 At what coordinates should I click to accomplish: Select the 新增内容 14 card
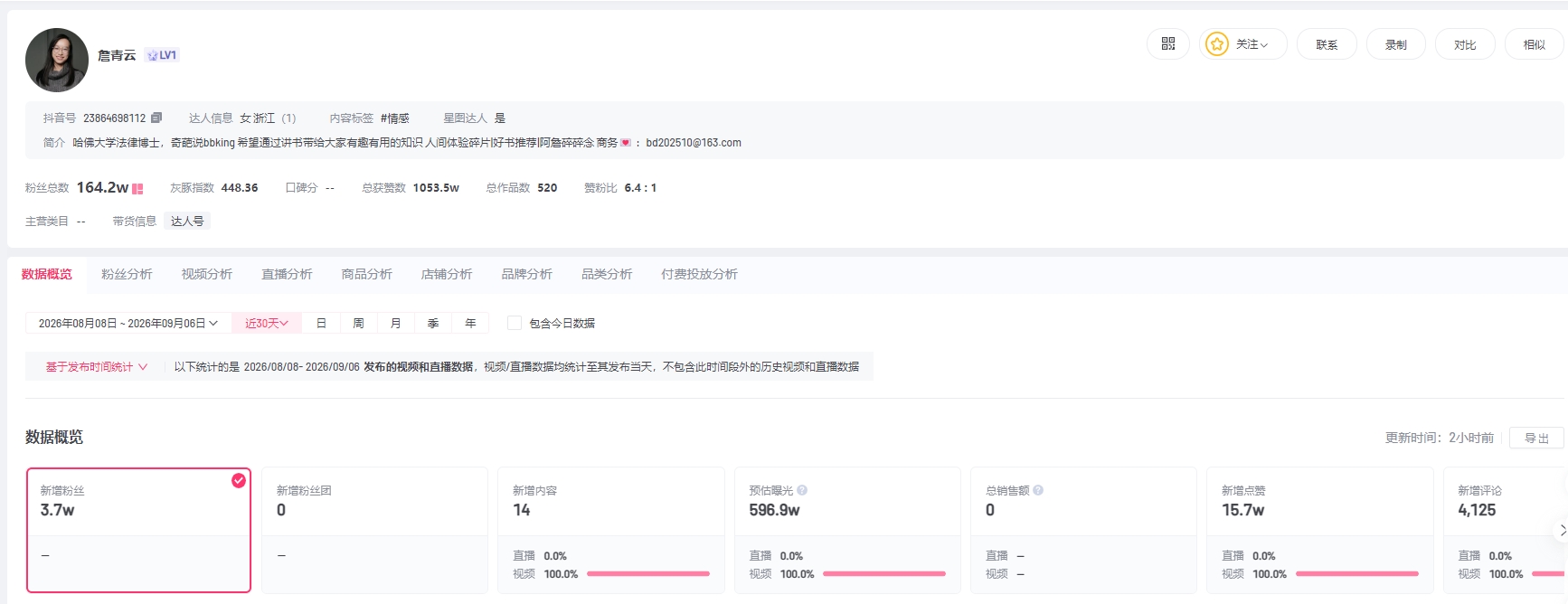[x=611, y=530]
